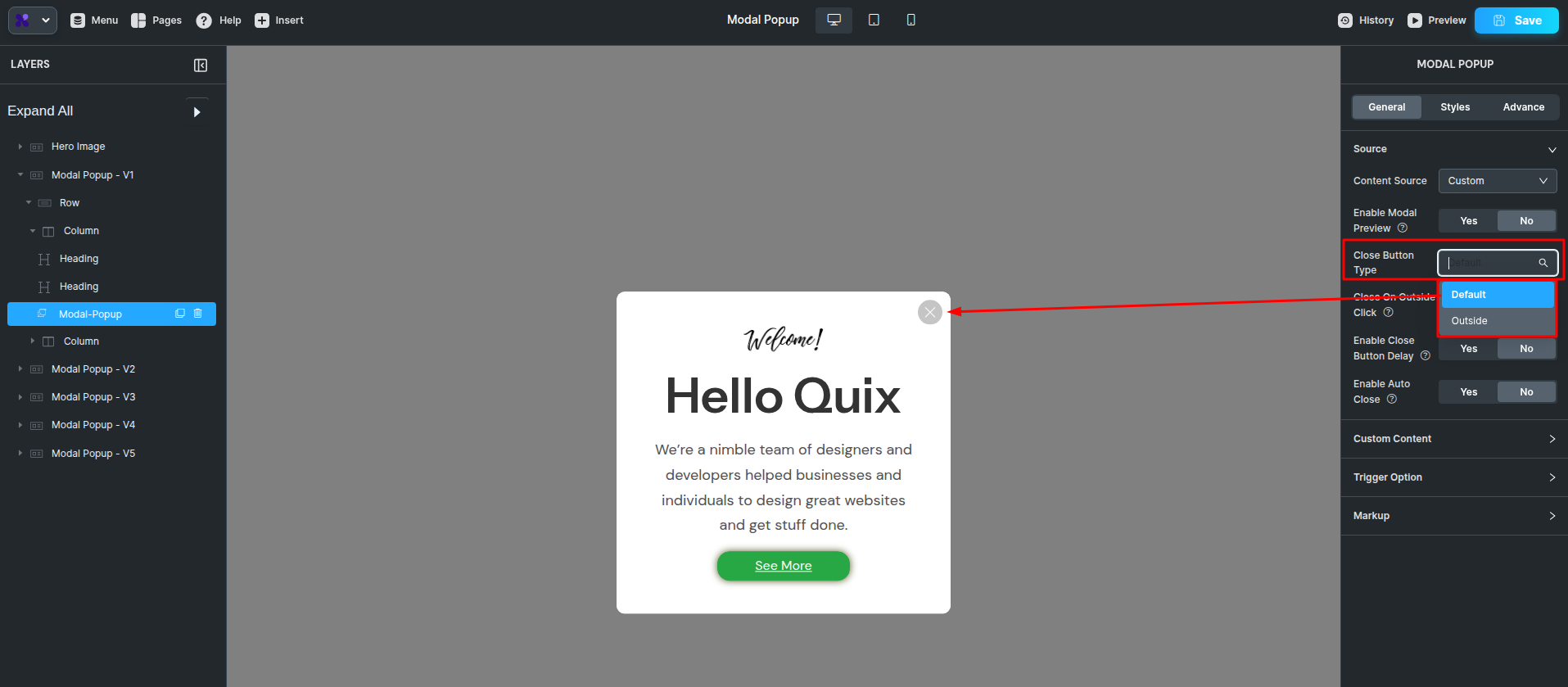Delete the Modal-Popup layer
Screen dimensions: 1568x687
point(197,314)
